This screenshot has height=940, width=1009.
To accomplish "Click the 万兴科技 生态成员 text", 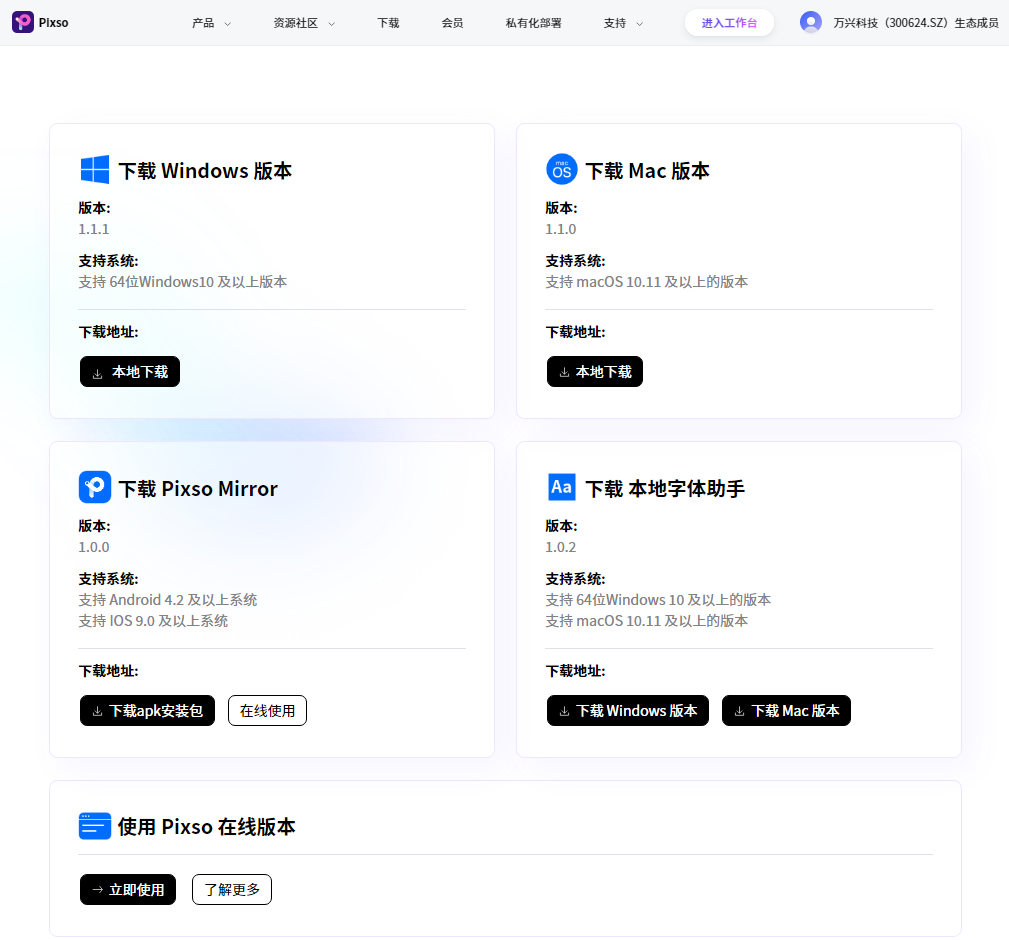I will 916,23.
